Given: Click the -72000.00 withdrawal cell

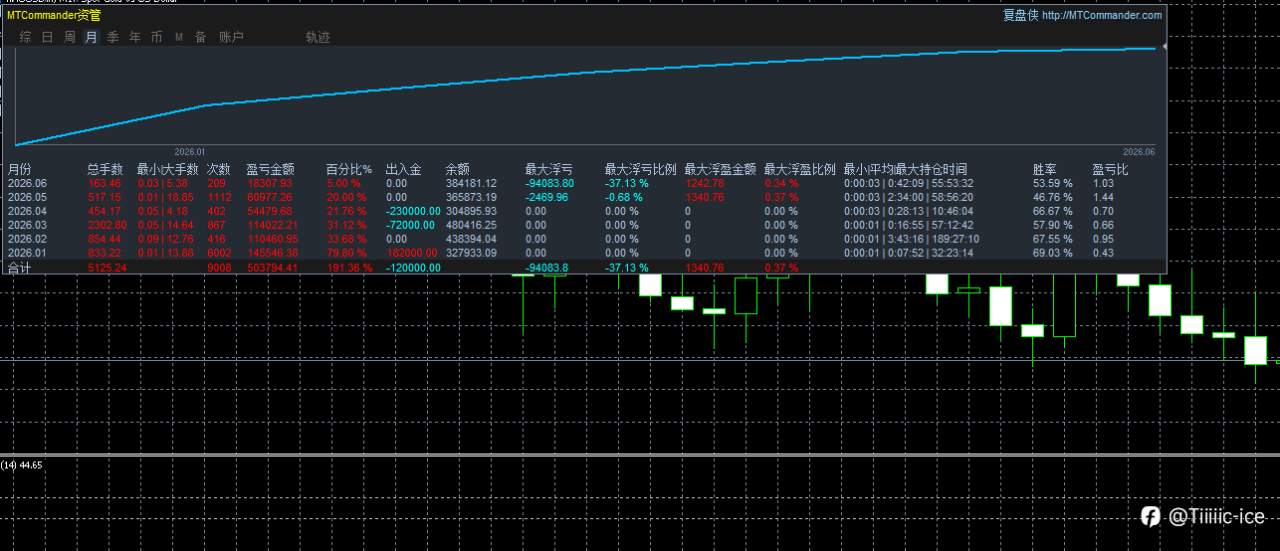Looking at the screenshot, I should pyautogui.click(x=410, y=225).
